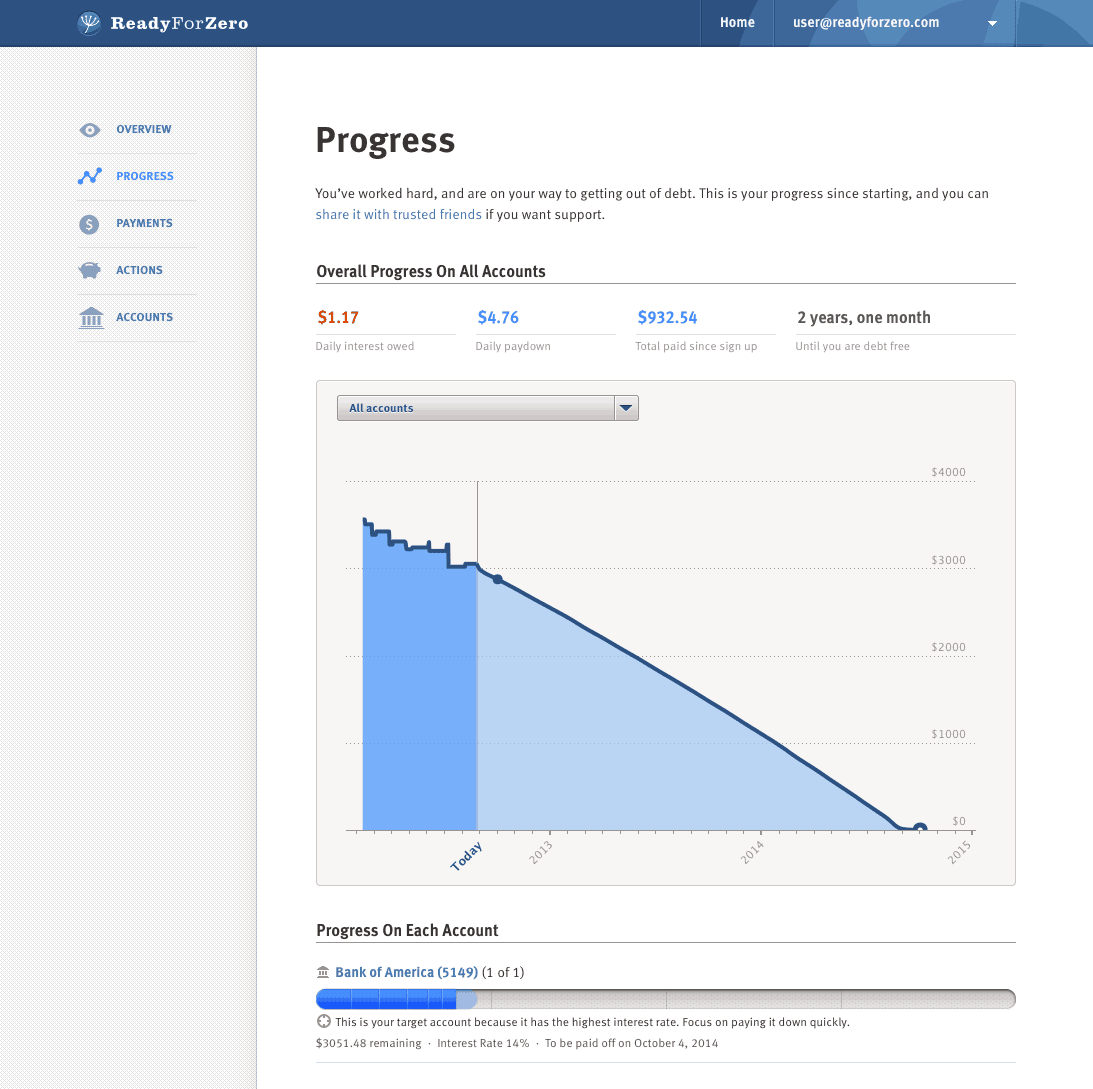The width and height of the screenshot is (1093, 1089).
Task: Click the Today marker on the chart axis
Action: tap(466, 856)
